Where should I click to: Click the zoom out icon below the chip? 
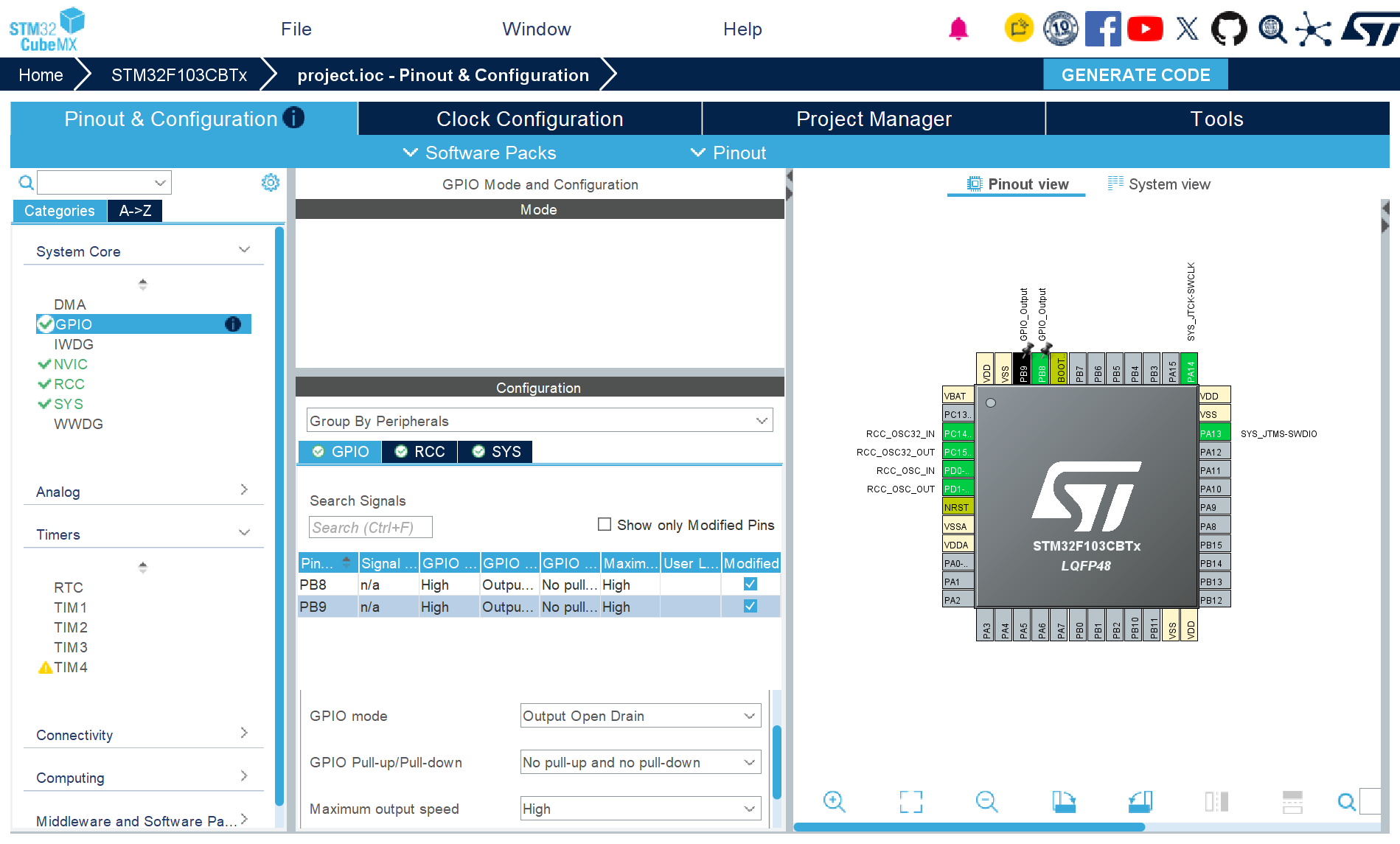pos(987,801)
